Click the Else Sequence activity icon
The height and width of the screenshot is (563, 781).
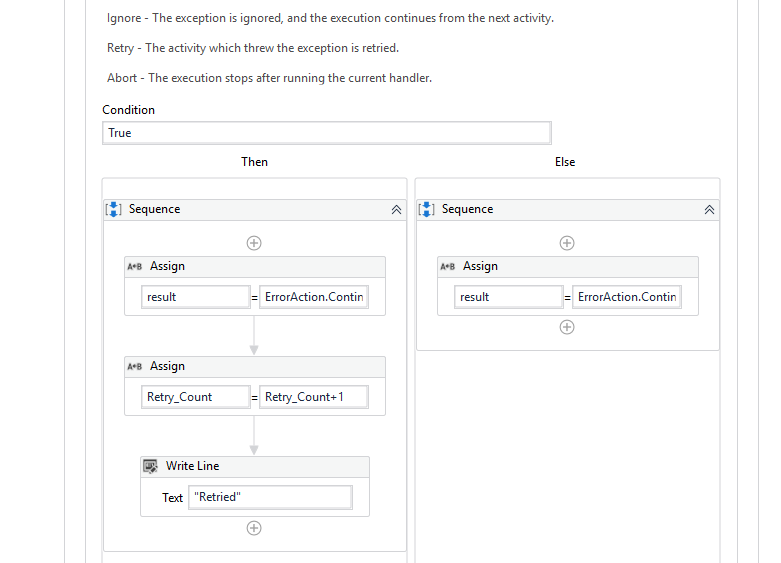coord(427,209)
